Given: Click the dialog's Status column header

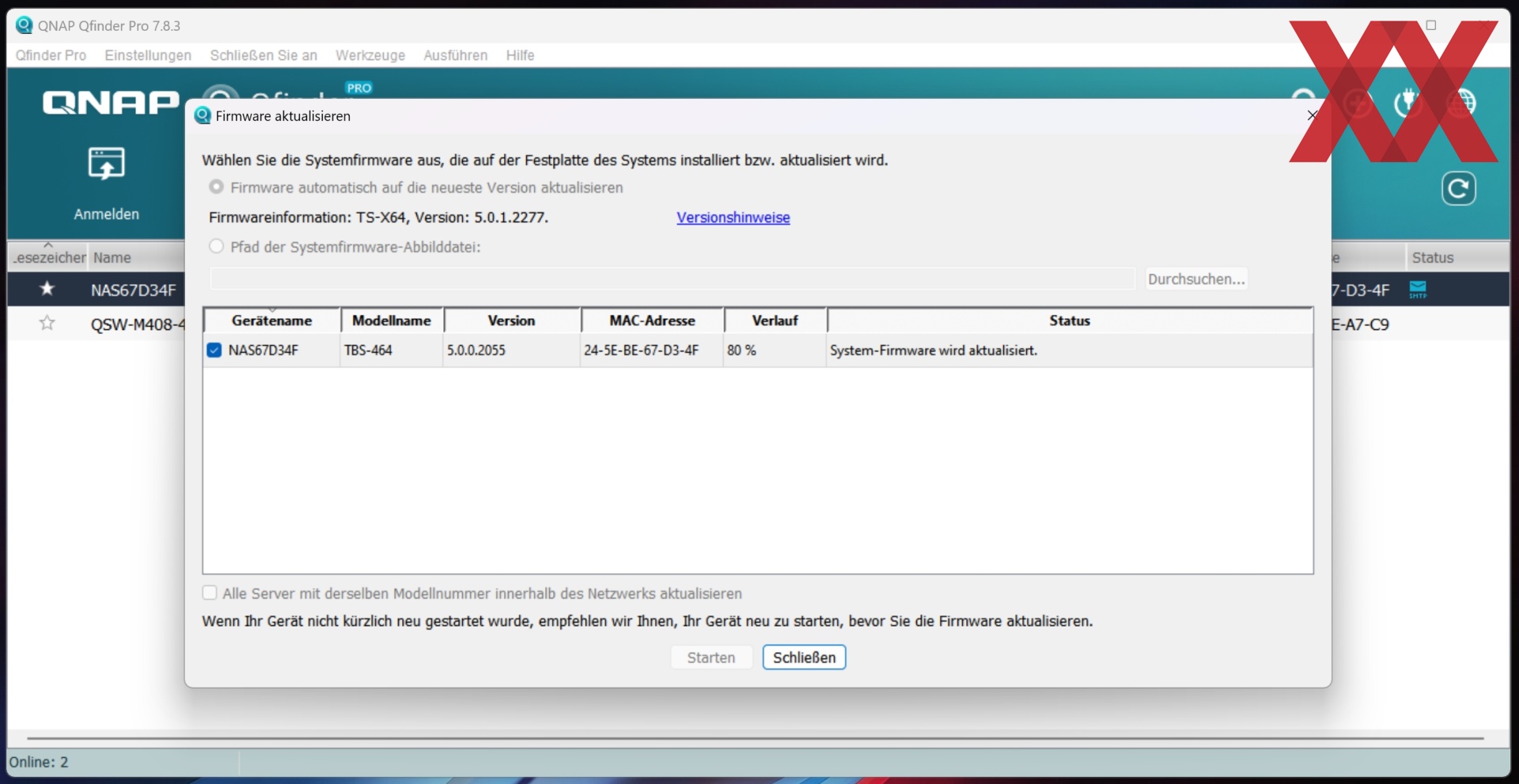Looking at the screenshot, I should click(1070, 320).
